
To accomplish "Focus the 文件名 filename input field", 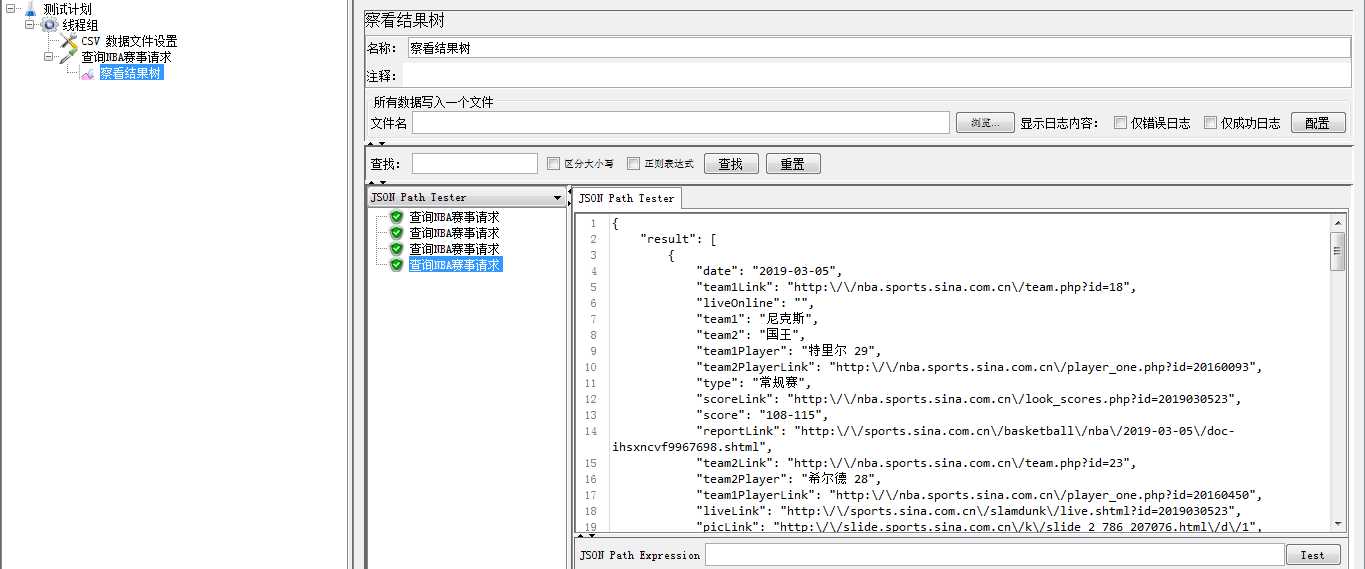I will pyautogui.click(x=680, y=123).
